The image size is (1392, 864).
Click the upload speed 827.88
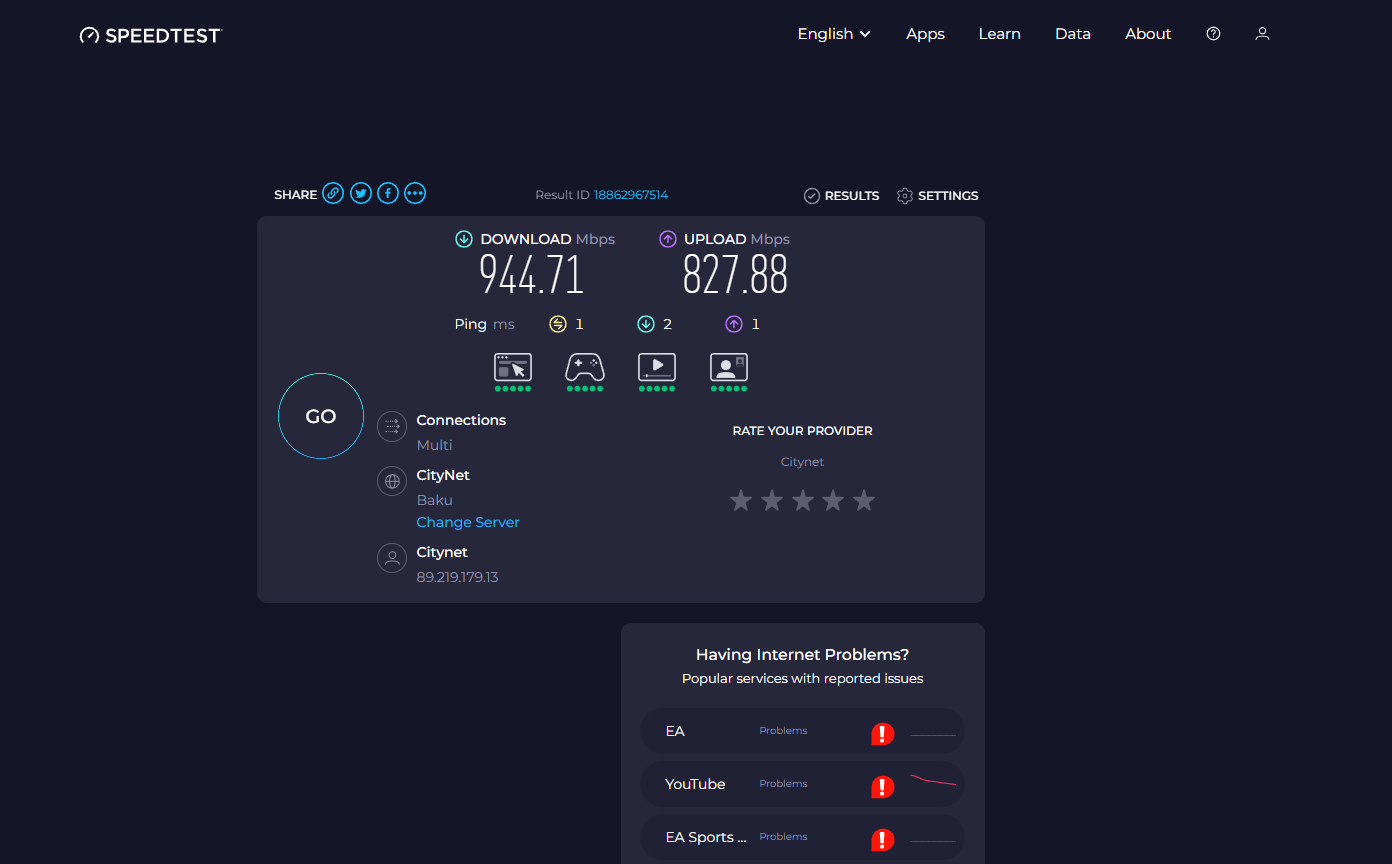coord(735,275)
